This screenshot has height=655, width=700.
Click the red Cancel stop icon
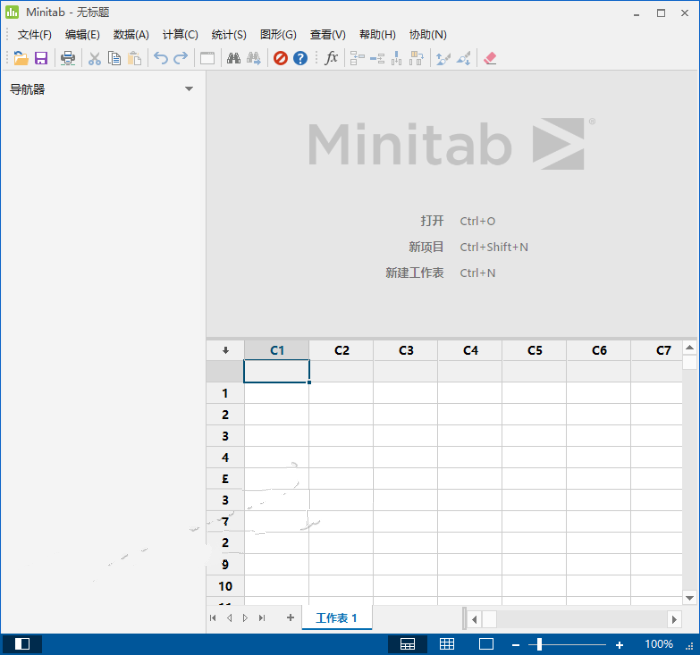pyautogui.click(x=280, y=58)
